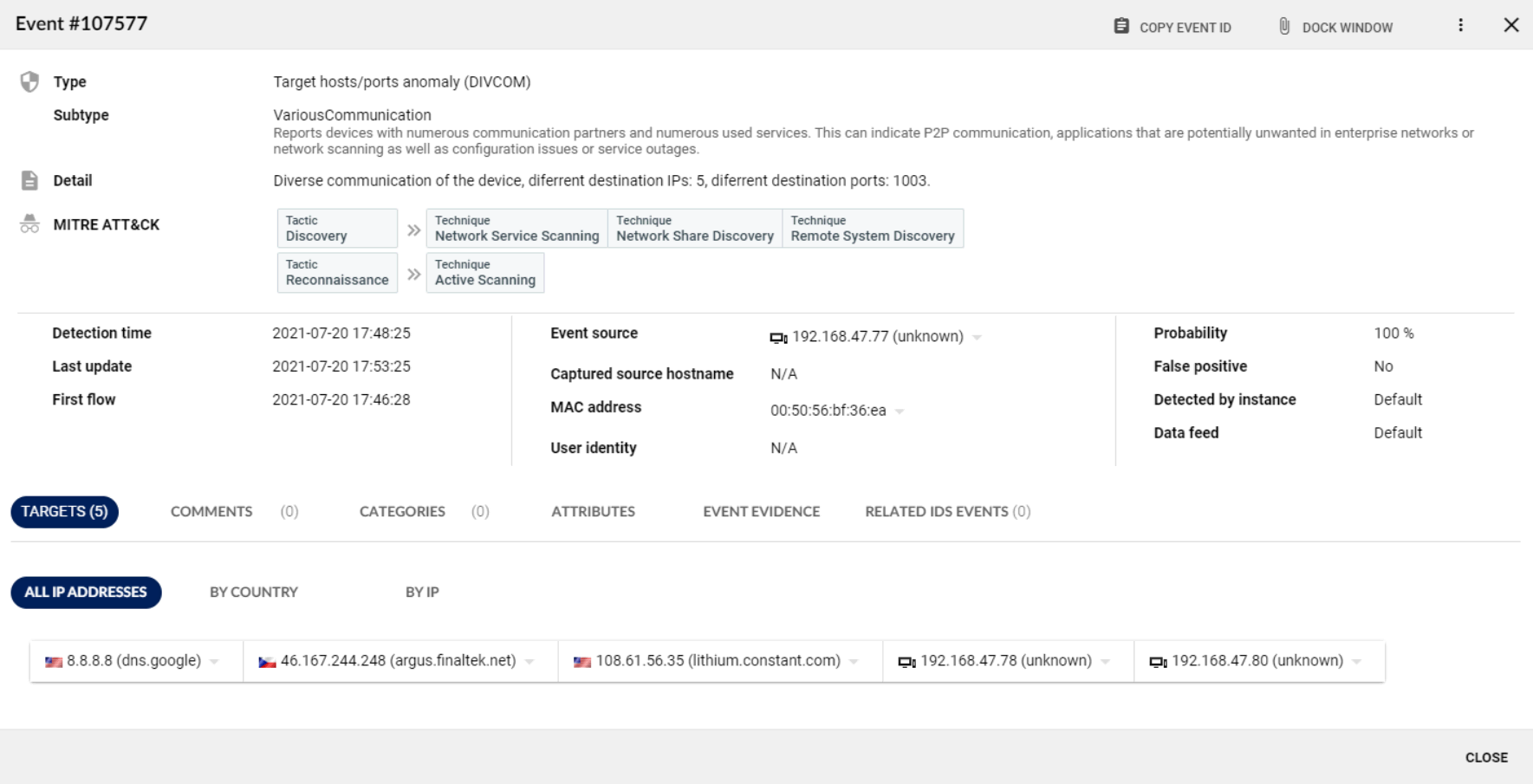Switch to the Event Evidence tab
This screenshot has height=784, width=1533.
coord(761,511)
